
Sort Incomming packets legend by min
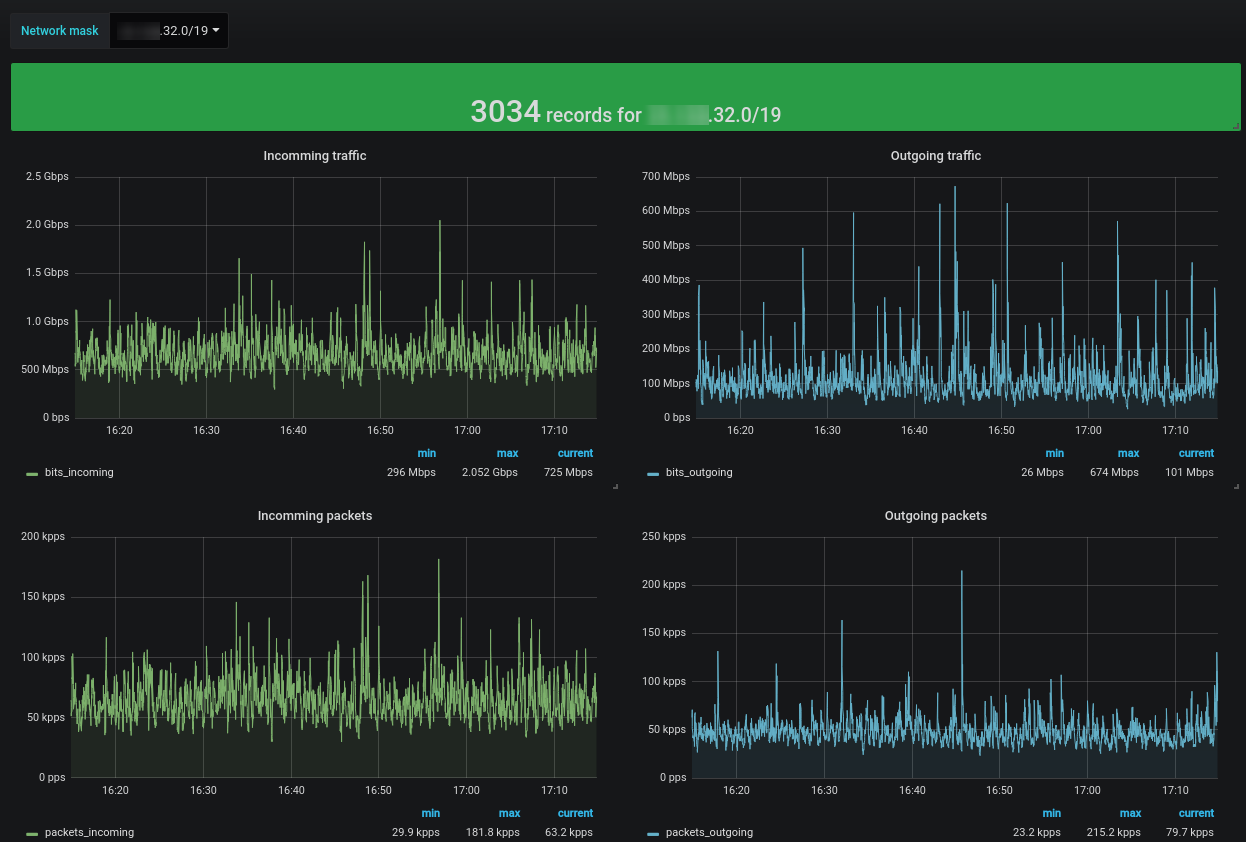pyautogui.click(x=430, y=814)
